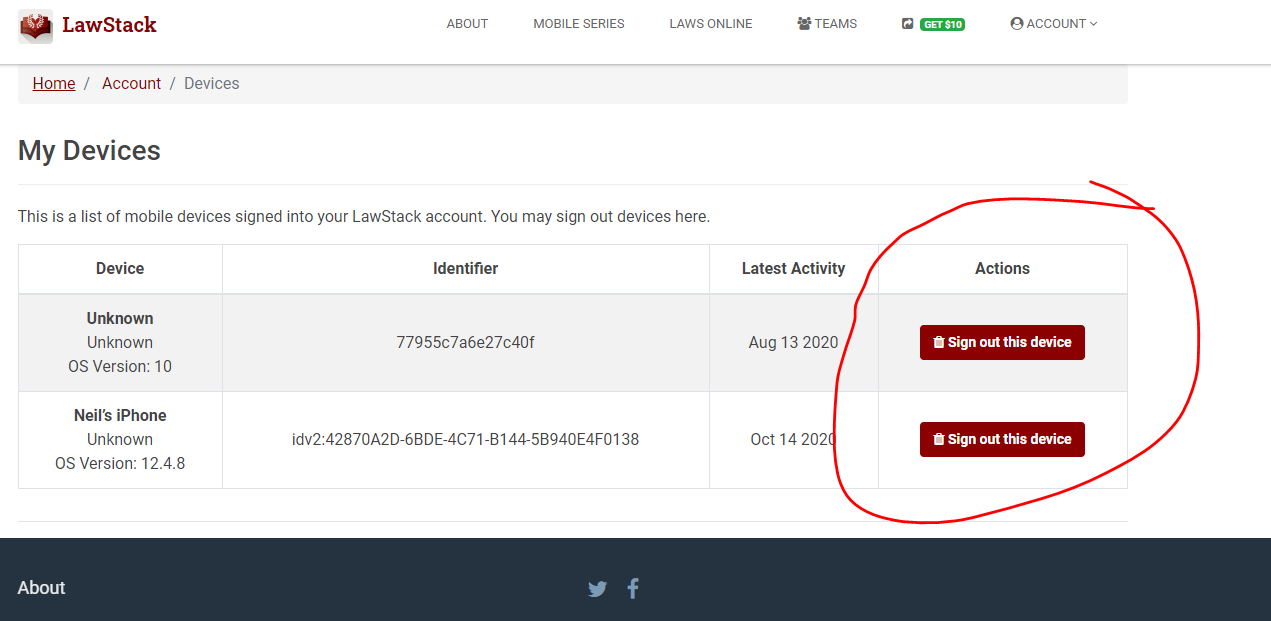1271x621 pixels.
Task: Click the share icon beside GET $10
Action: tap(908, 24)
